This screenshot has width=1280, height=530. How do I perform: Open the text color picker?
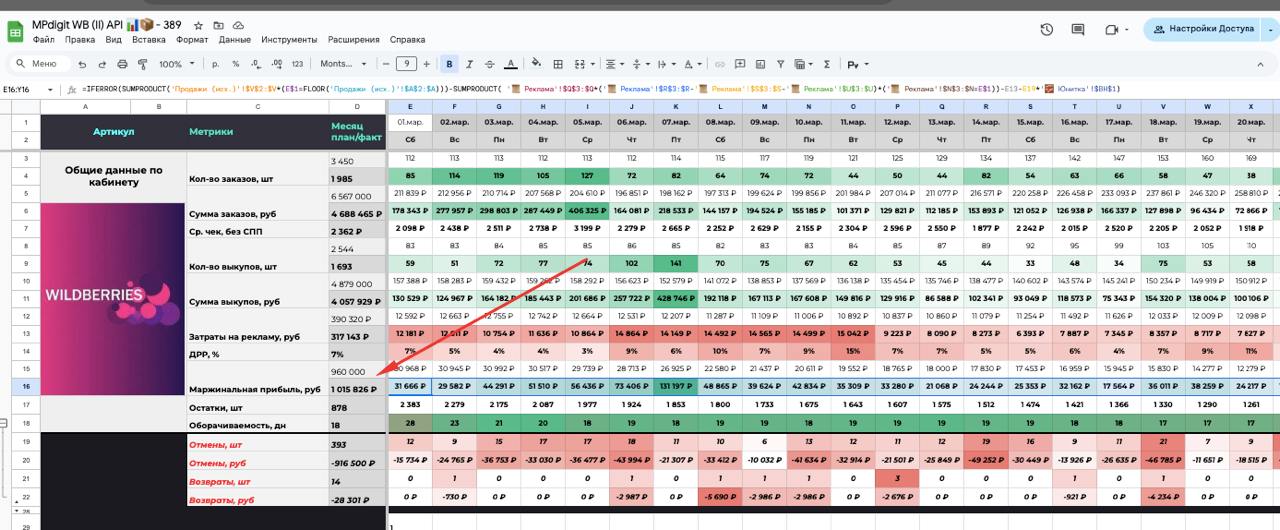(x=510, y=64)
